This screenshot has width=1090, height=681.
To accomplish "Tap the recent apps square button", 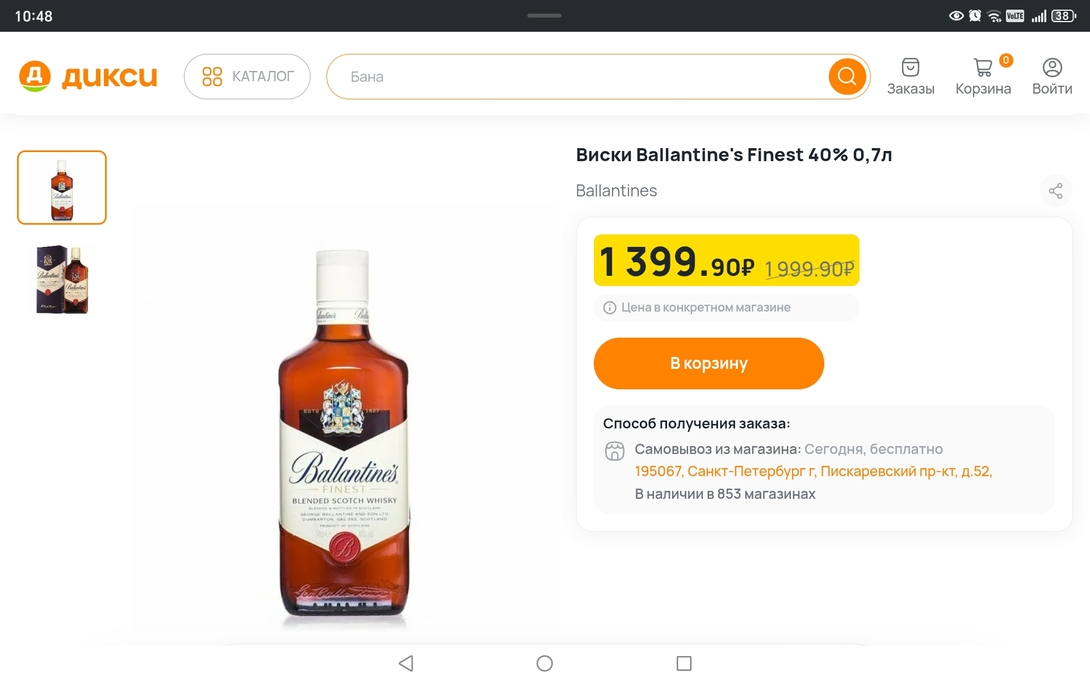I will pos(684,663).
